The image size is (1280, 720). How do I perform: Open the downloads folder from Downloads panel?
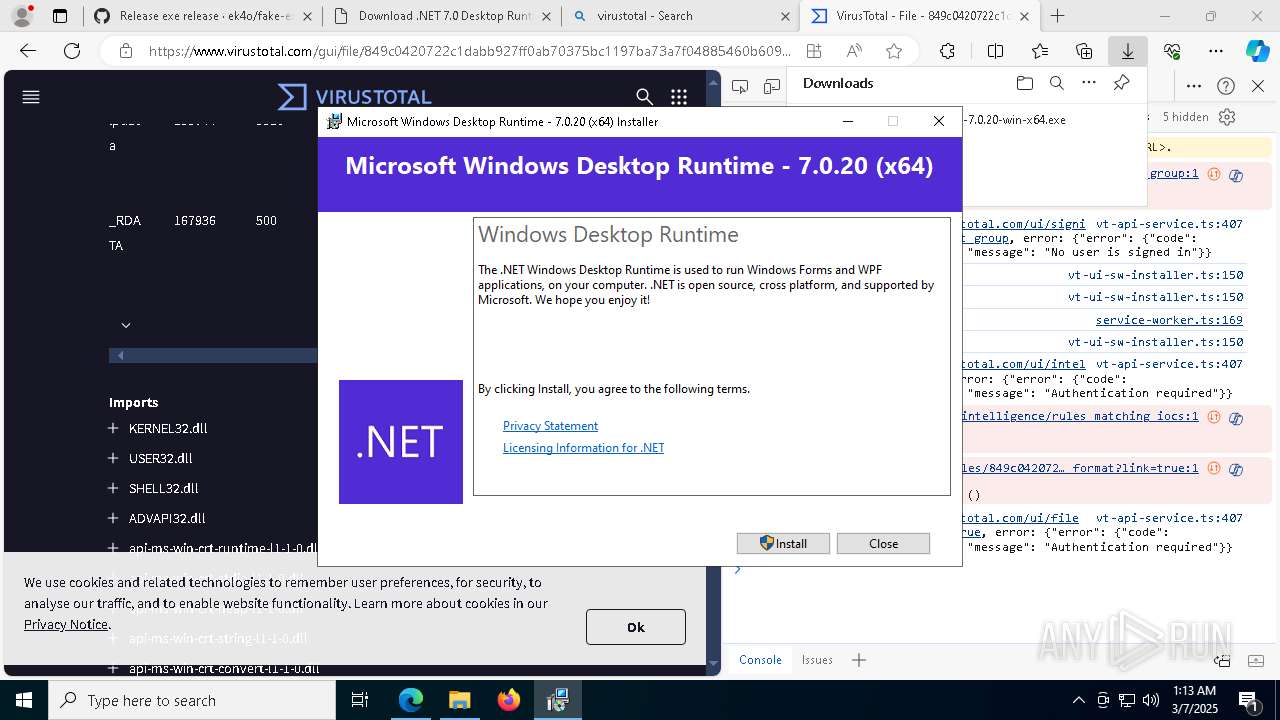[1024, 84]
